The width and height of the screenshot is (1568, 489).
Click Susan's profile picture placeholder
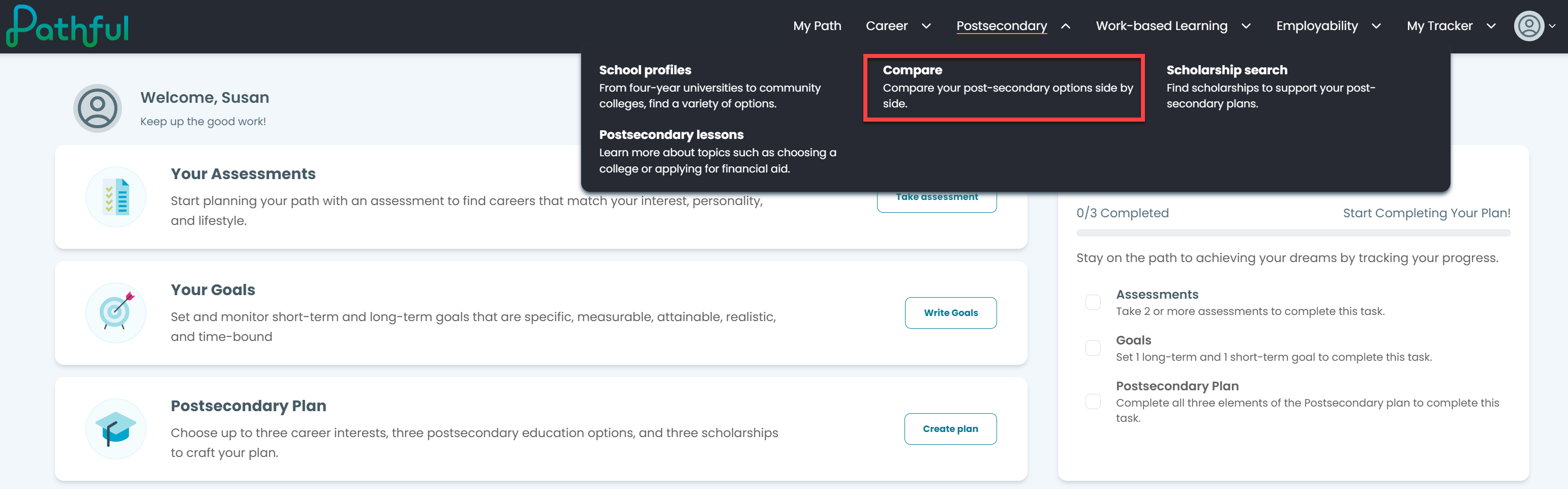point(98,108)
